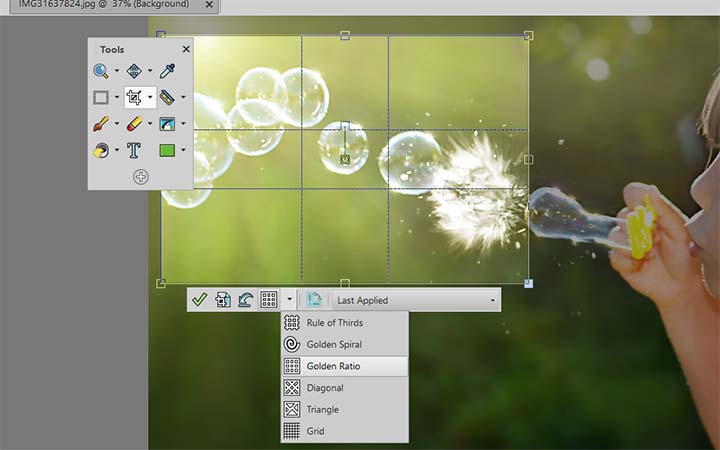Expand the Zoom tool flyout arrow

[117, 71]
